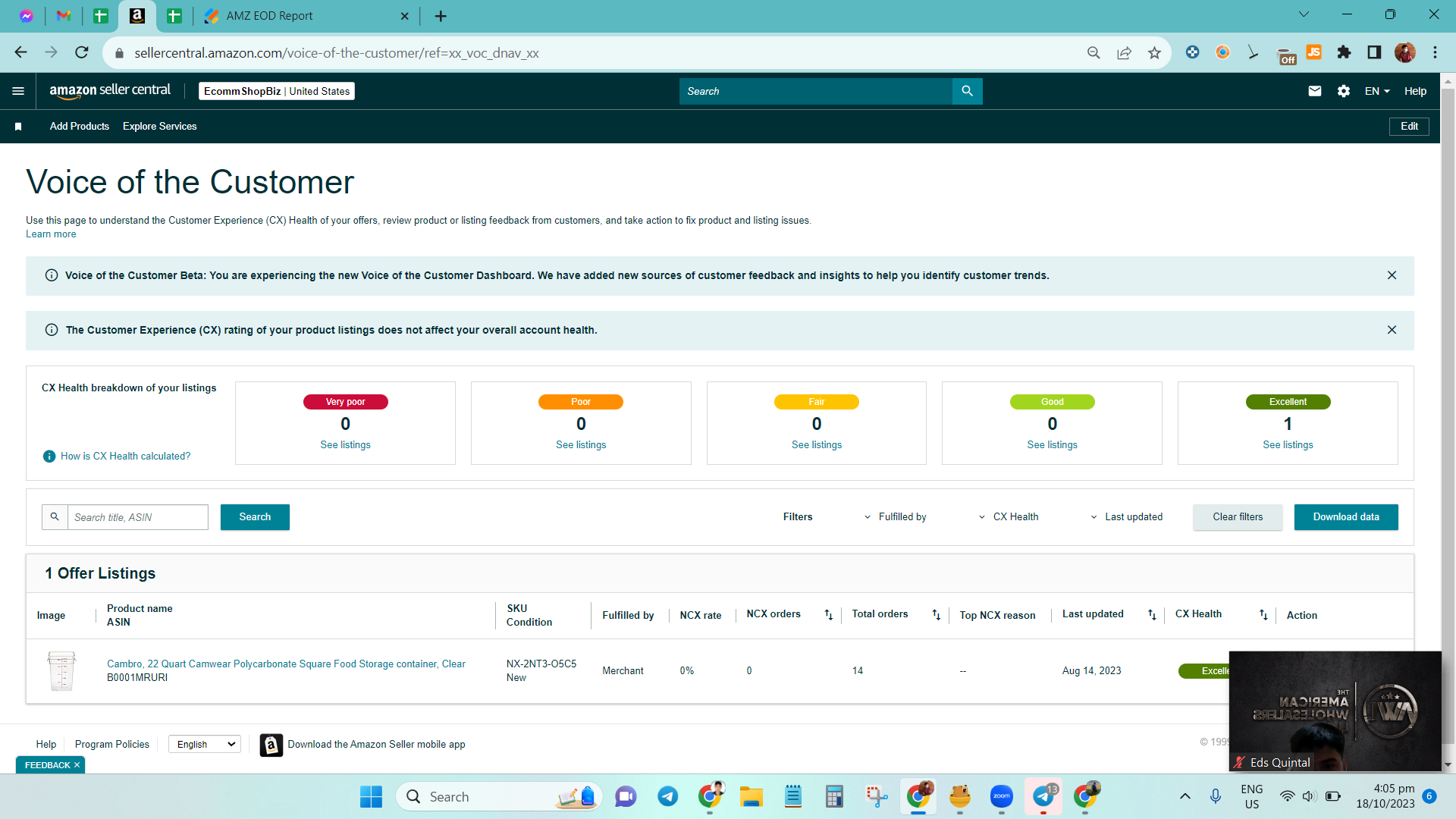Switch to the Gmail browser tab
1456x819 pixels.
point(64,16)
